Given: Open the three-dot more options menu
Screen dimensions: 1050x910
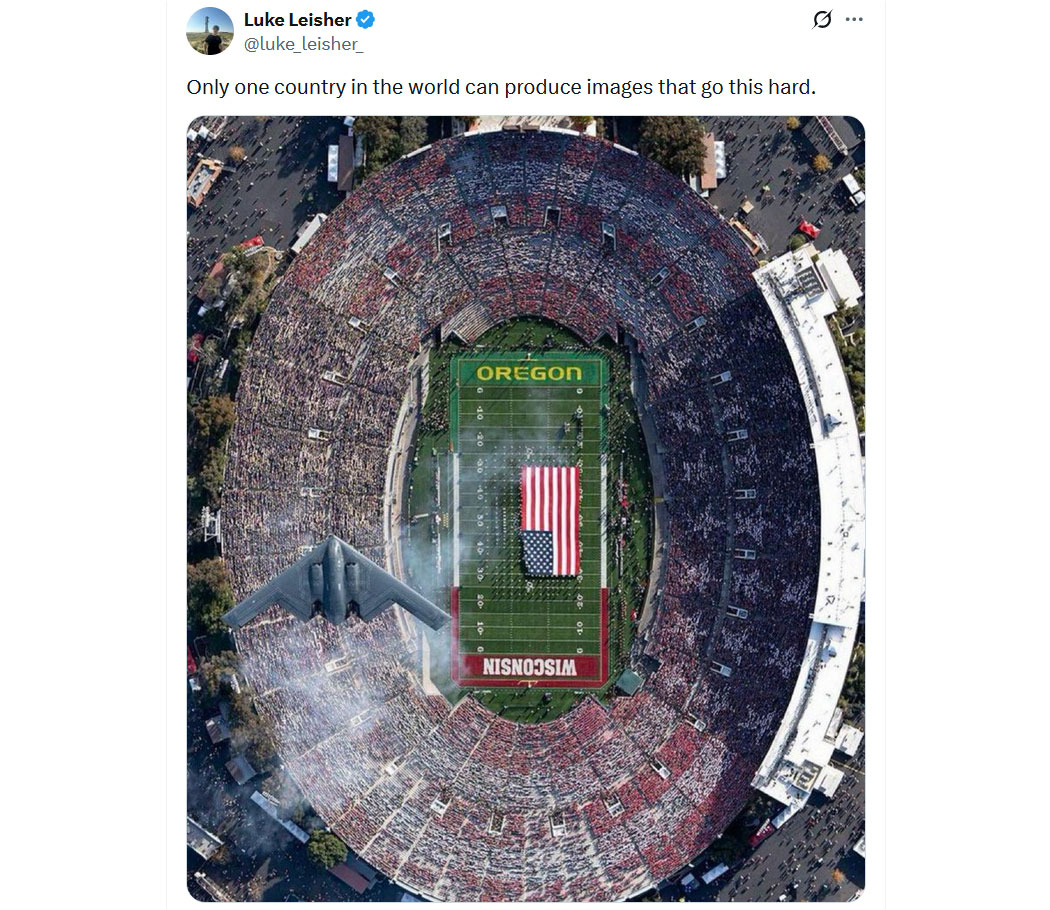Looking at the screenshot, I should (854, 19).
